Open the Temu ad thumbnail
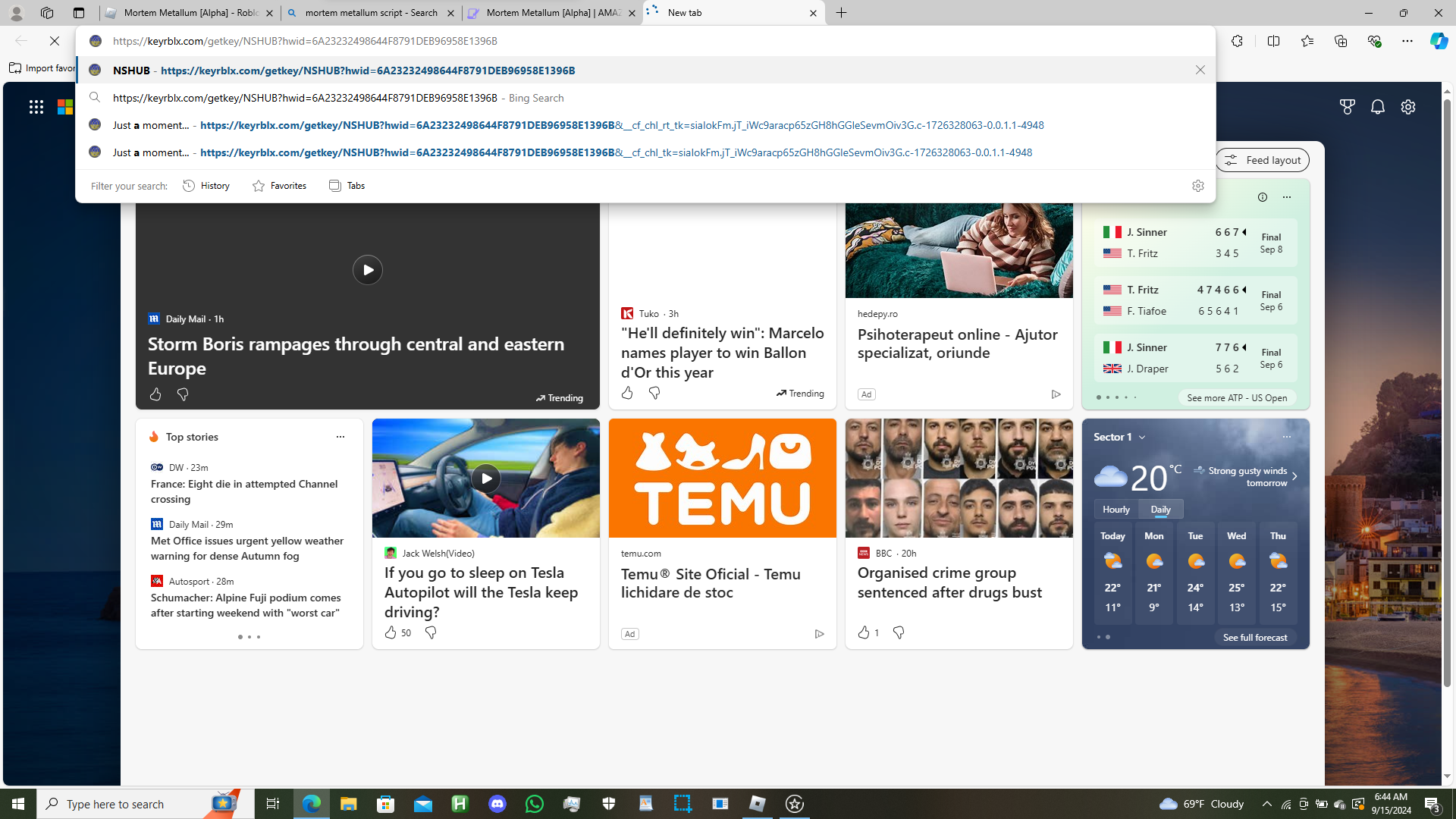This screenshot has width=1456, height=819. (x=722, y=478)
